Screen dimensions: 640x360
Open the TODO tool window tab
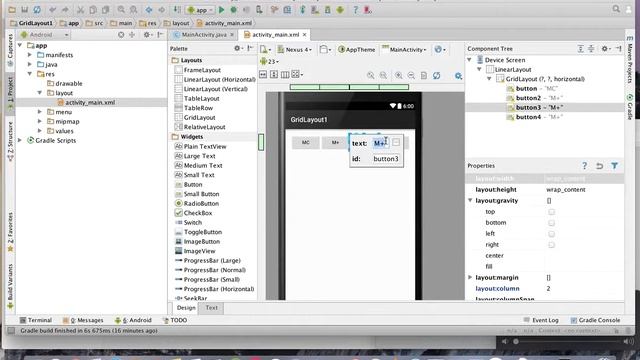pyautogui.click(x=175, y=320)
